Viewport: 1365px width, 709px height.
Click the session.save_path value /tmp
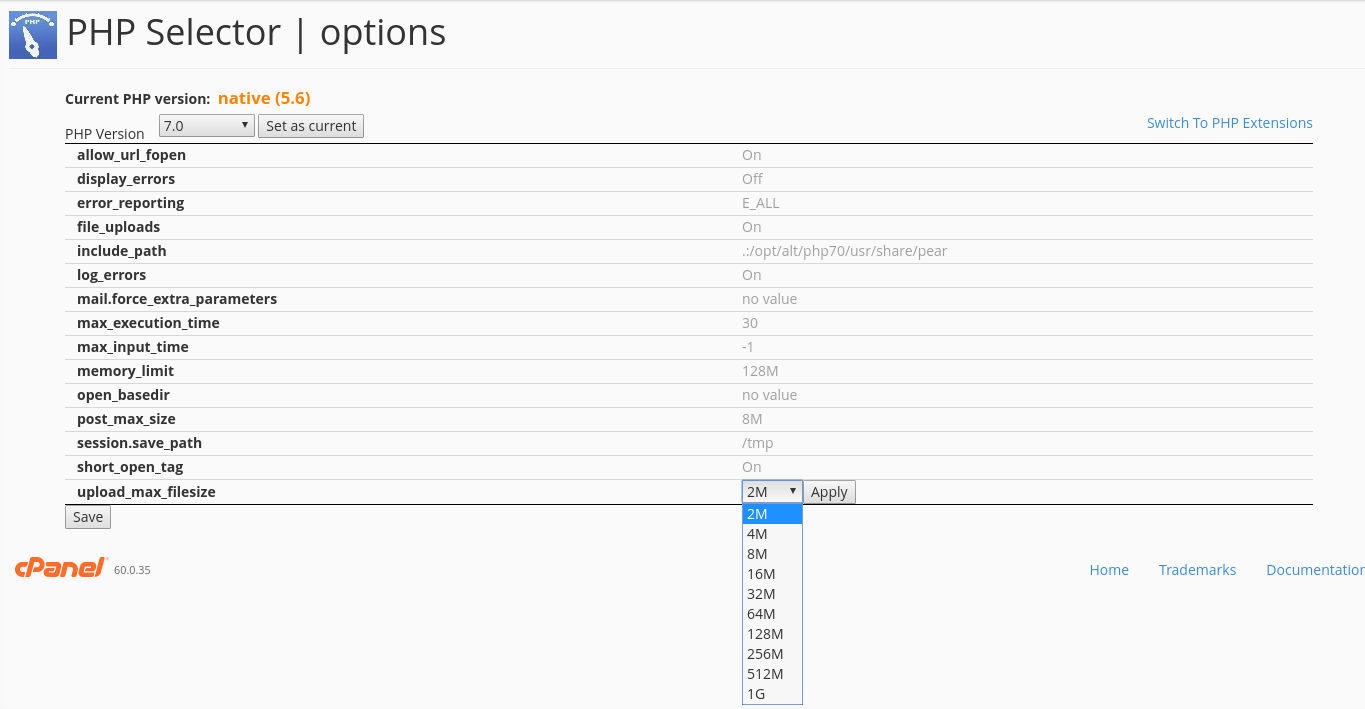point(757,443)
